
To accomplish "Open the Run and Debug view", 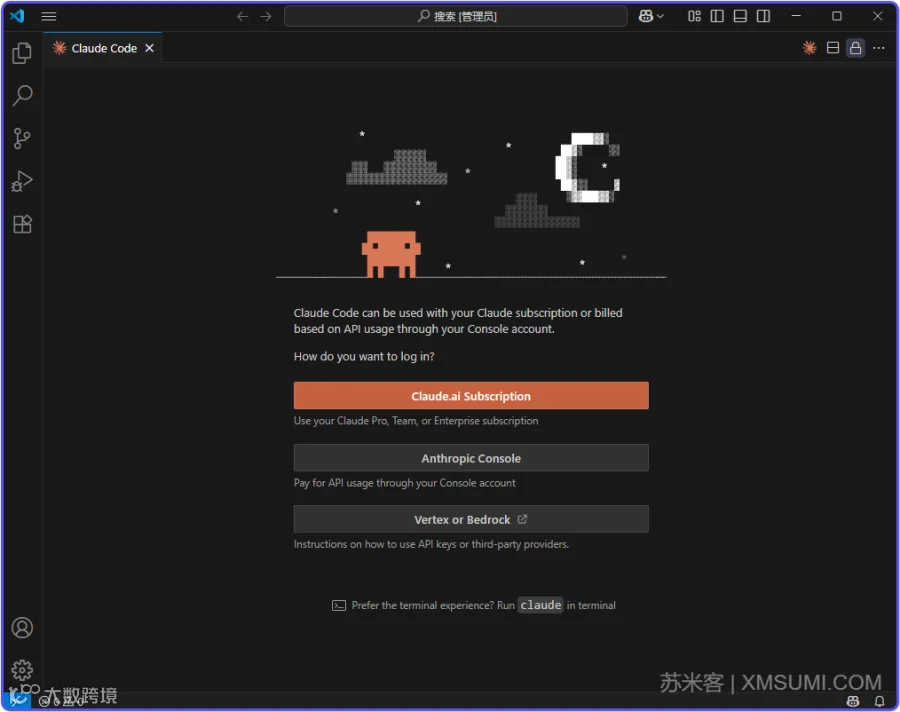I will point(22,181).
